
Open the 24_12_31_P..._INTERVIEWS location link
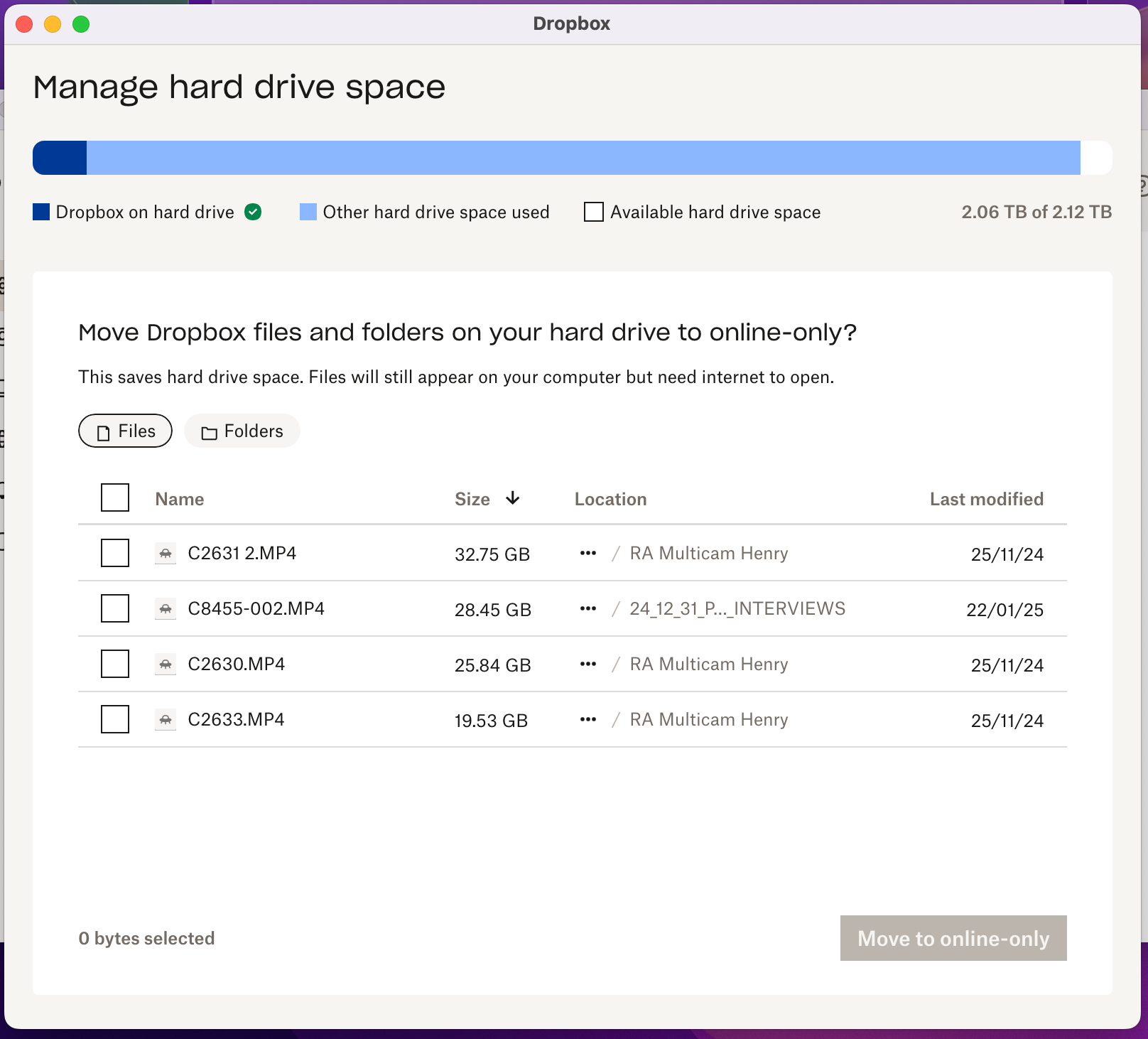pyautogui.click(x=737, y=609)
